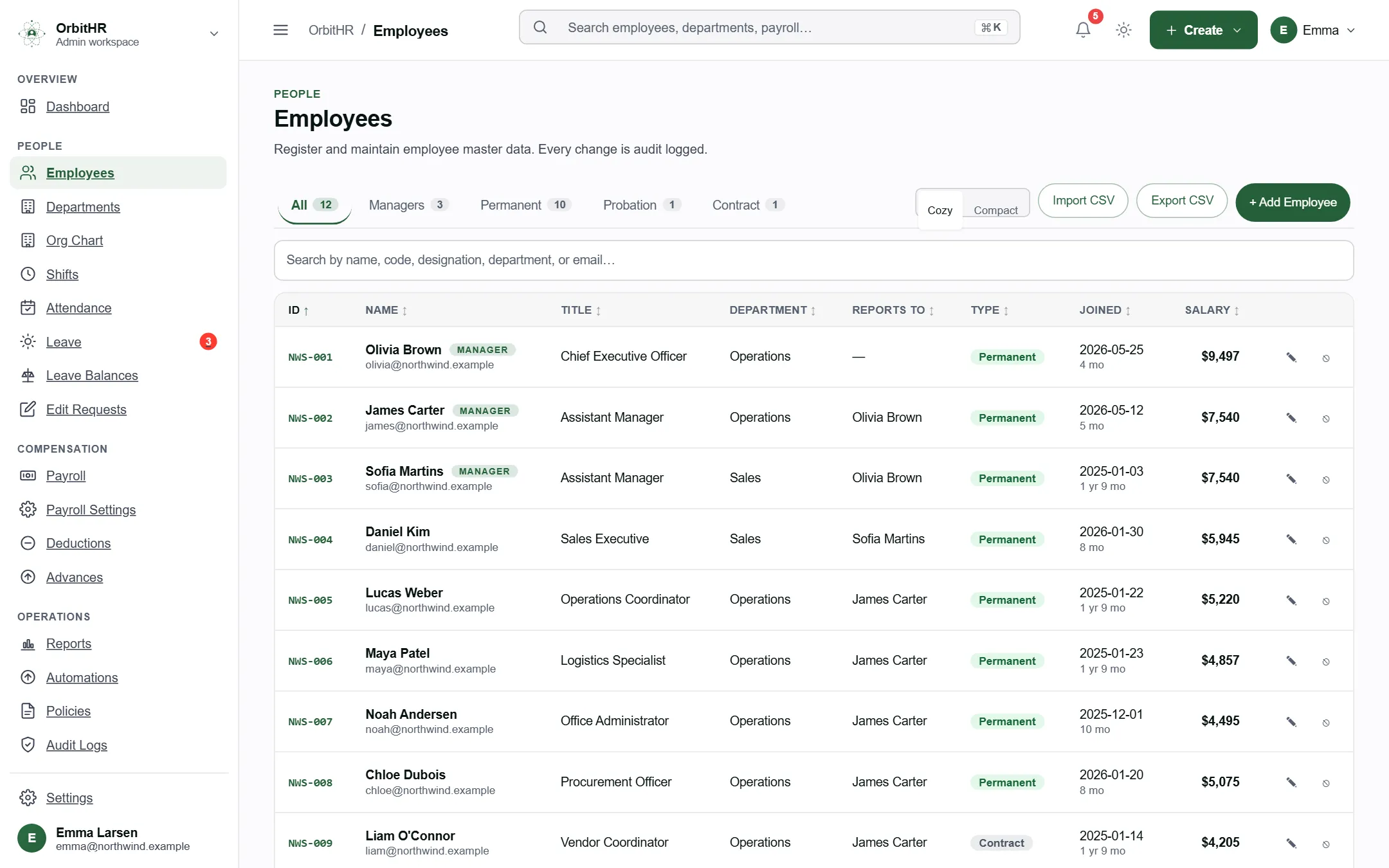Click the Leave Balances scale icon
Screen dimensions: 1389x868
[28, 375]
